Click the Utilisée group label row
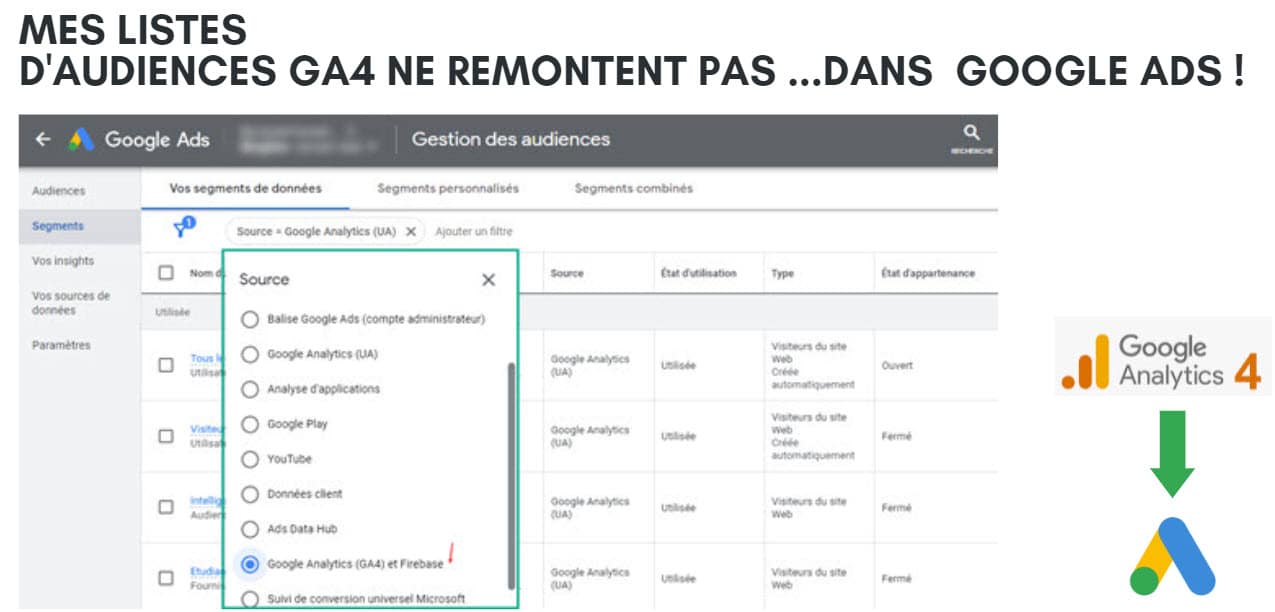 pyautogui.click(x=173, y=312)
